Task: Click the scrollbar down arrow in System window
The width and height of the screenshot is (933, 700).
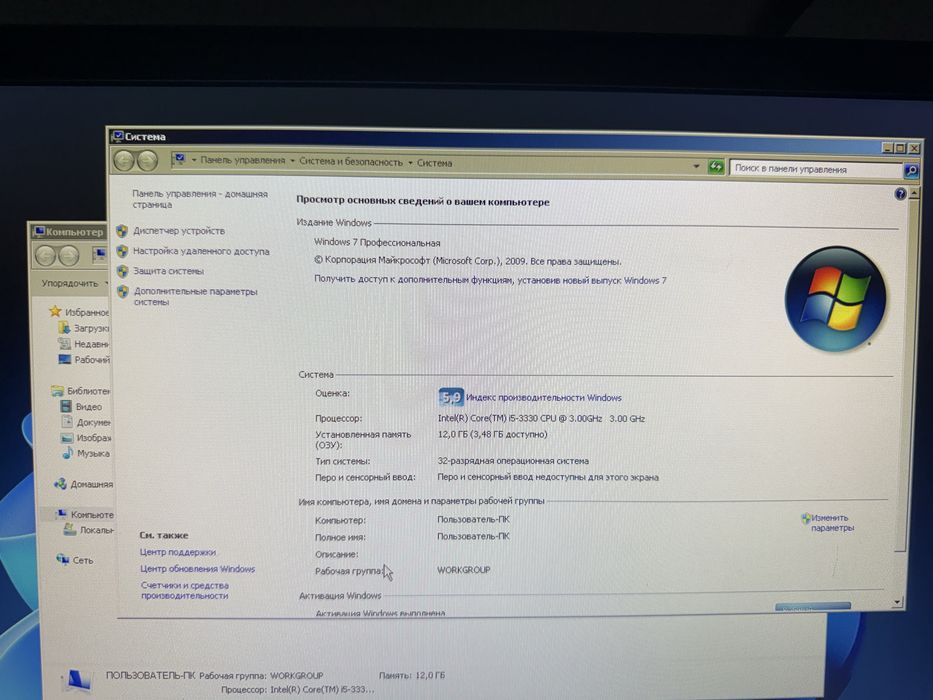Action: tap(897, 602)
